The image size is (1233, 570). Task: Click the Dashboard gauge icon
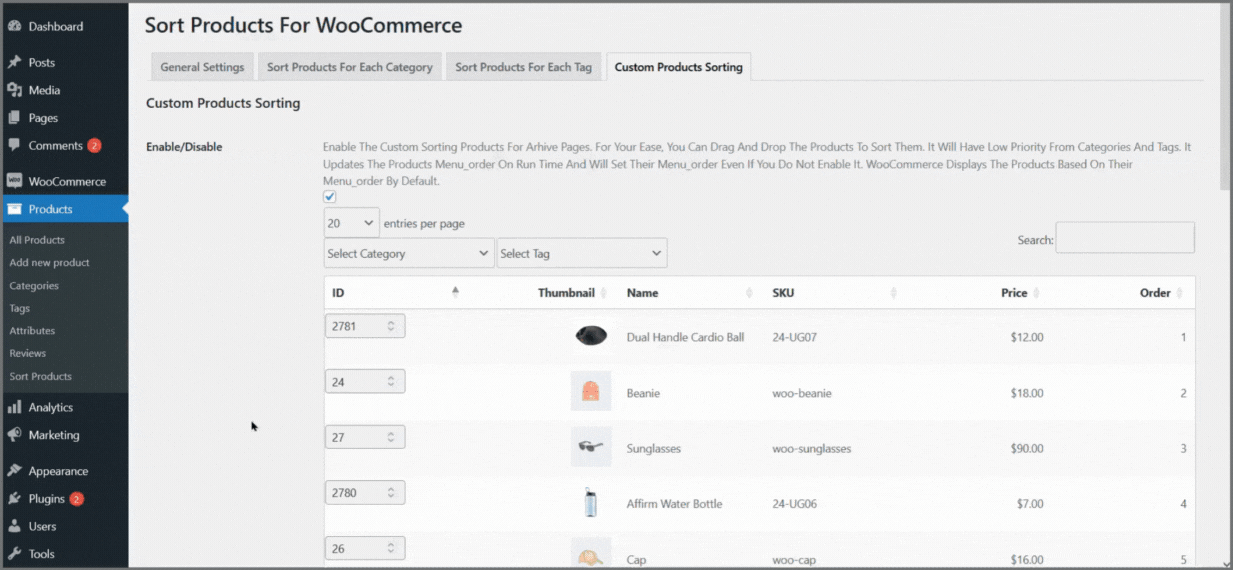click(x=15, y=26)
